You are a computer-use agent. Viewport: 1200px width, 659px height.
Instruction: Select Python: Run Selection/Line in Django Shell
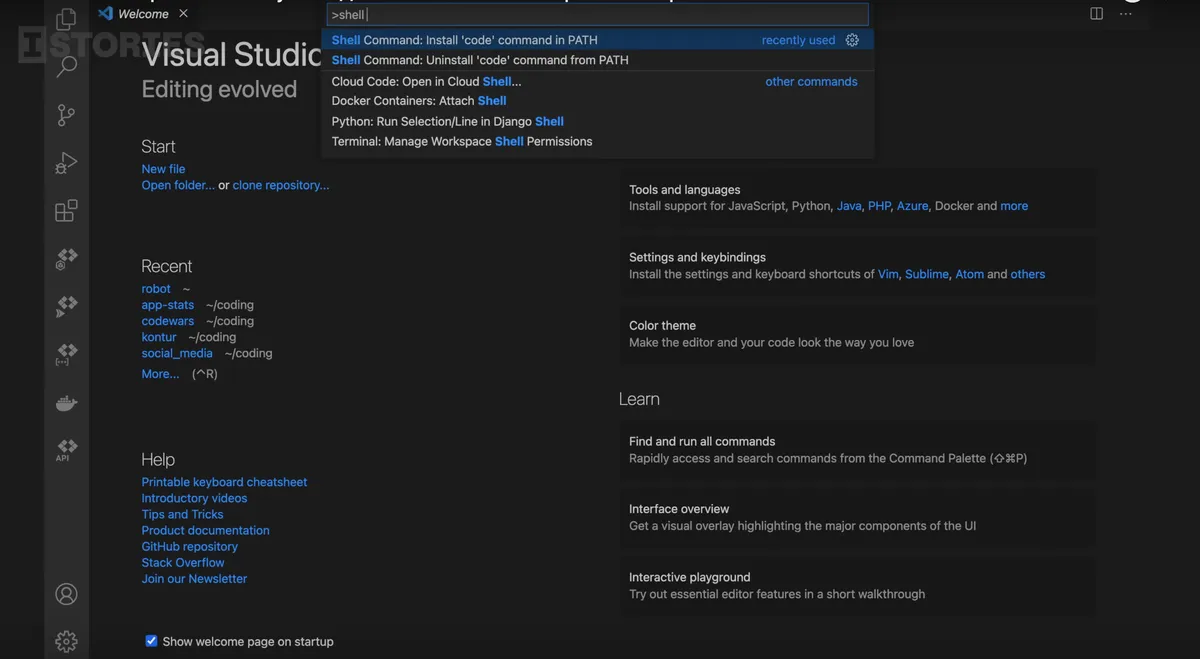coord(598,121)
